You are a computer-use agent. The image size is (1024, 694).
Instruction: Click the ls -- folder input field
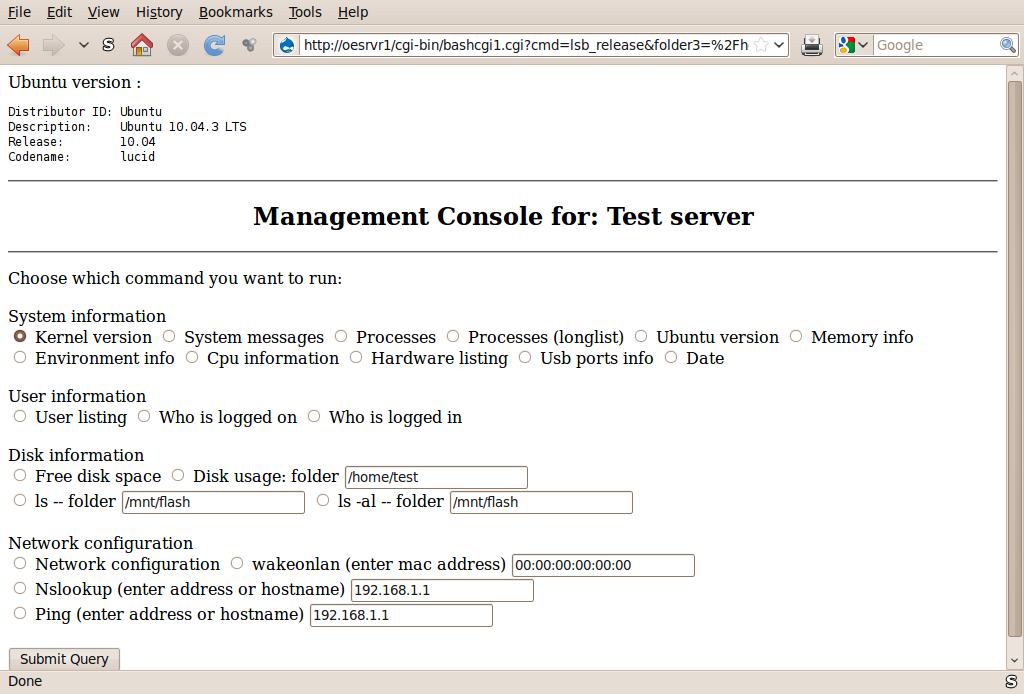click(x=214, y=502)
